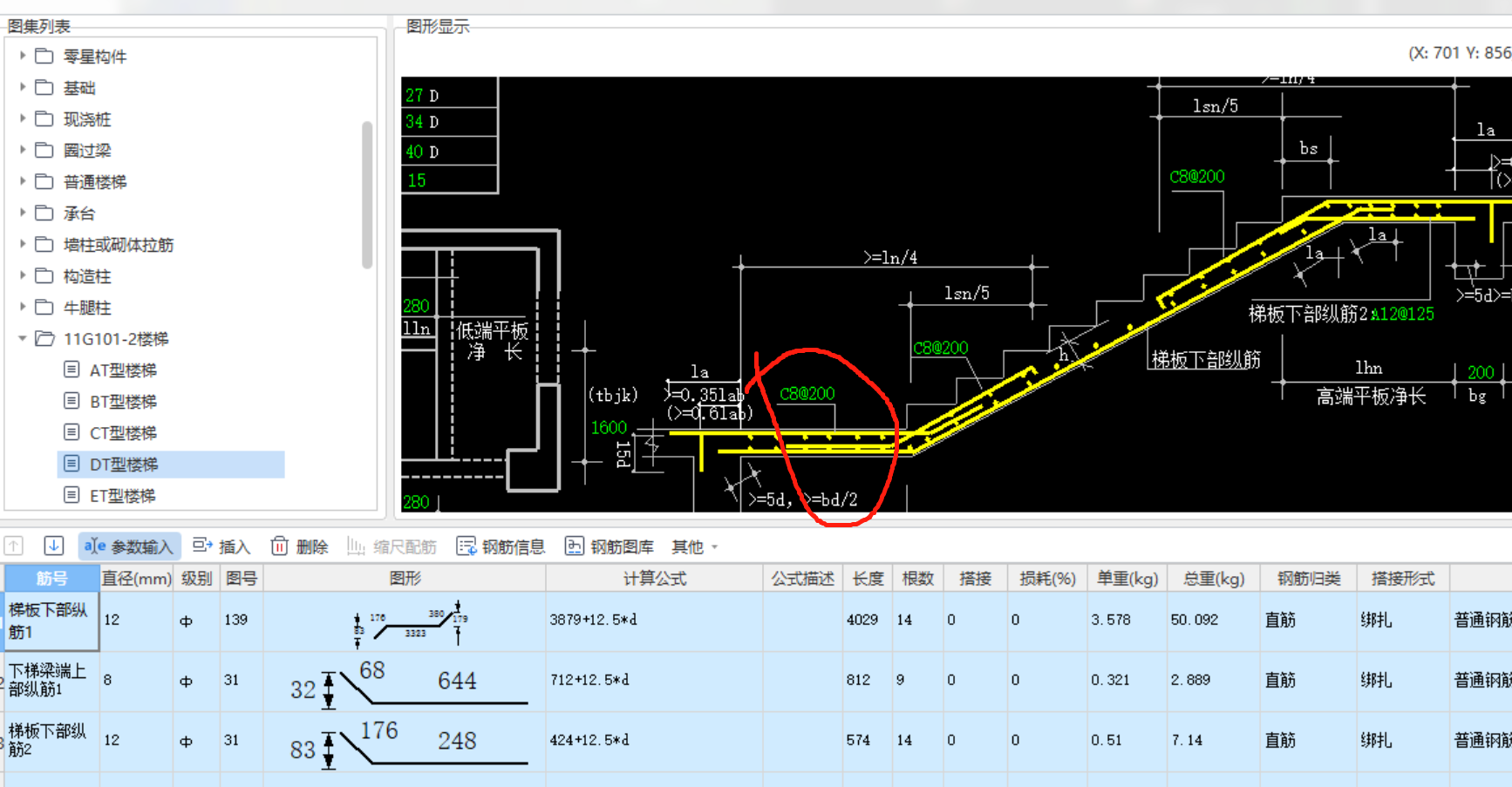Click the rebar shape thumbnail showing 68 and 644
This screenshot has height=787, width=1512.
[408, 683]
